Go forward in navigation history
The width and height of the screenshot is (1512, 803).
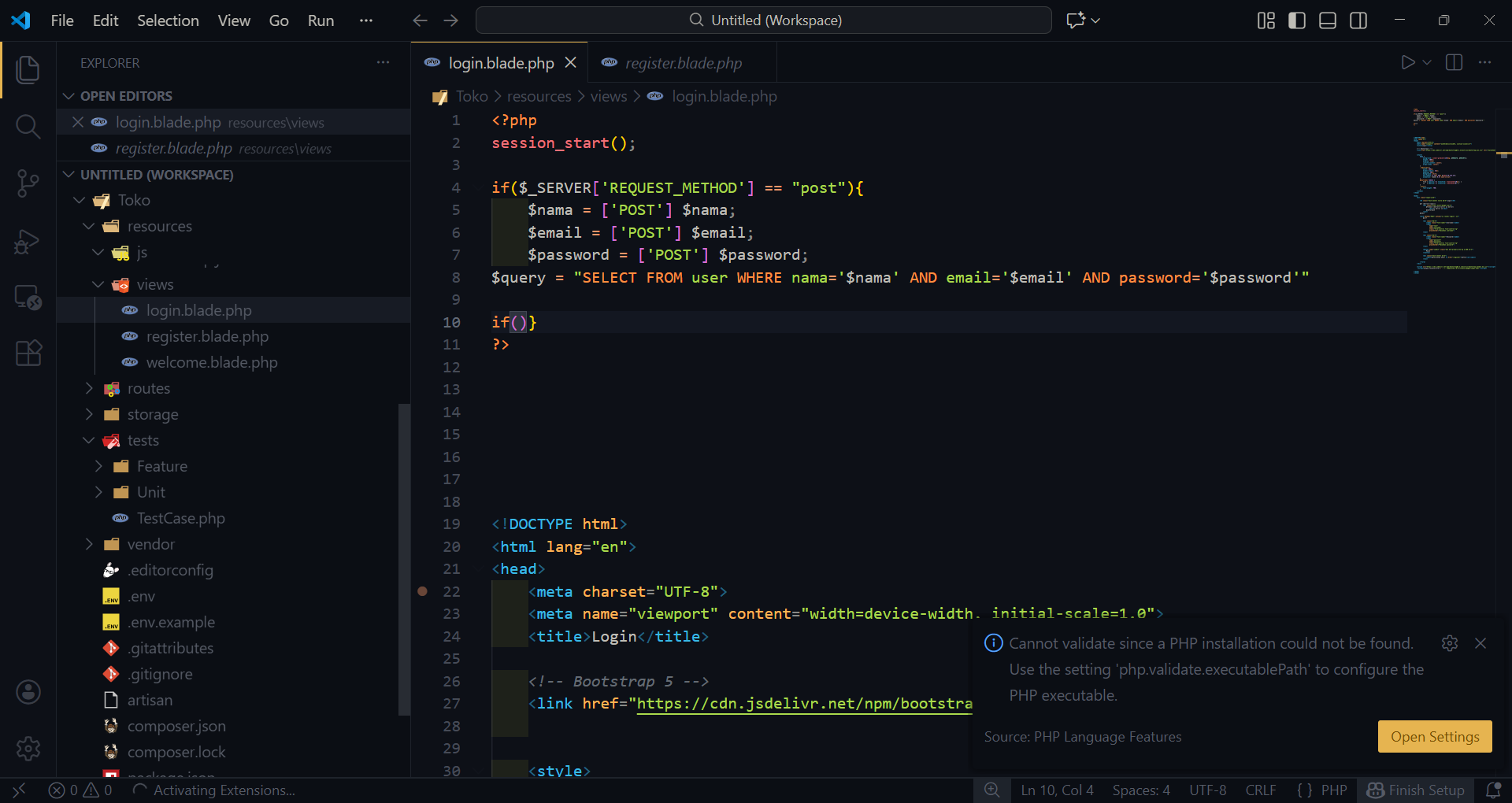(451, 20)
